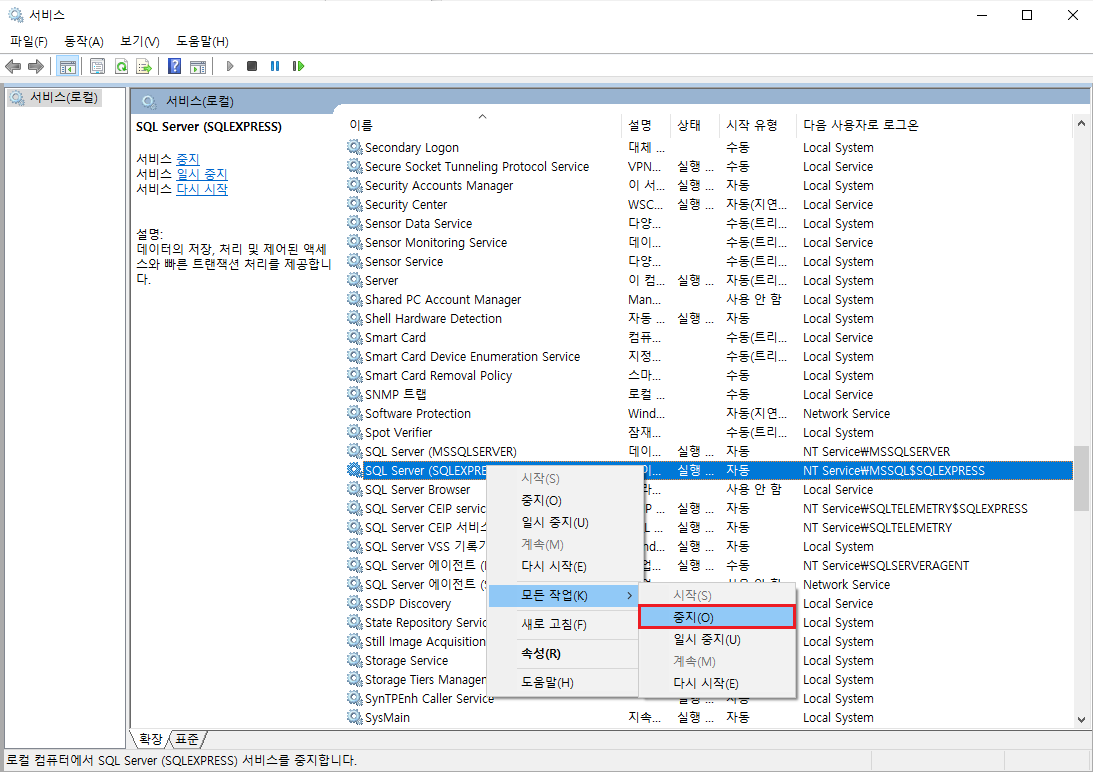Click the Refresh toolbar icon

tap(121, 66)
